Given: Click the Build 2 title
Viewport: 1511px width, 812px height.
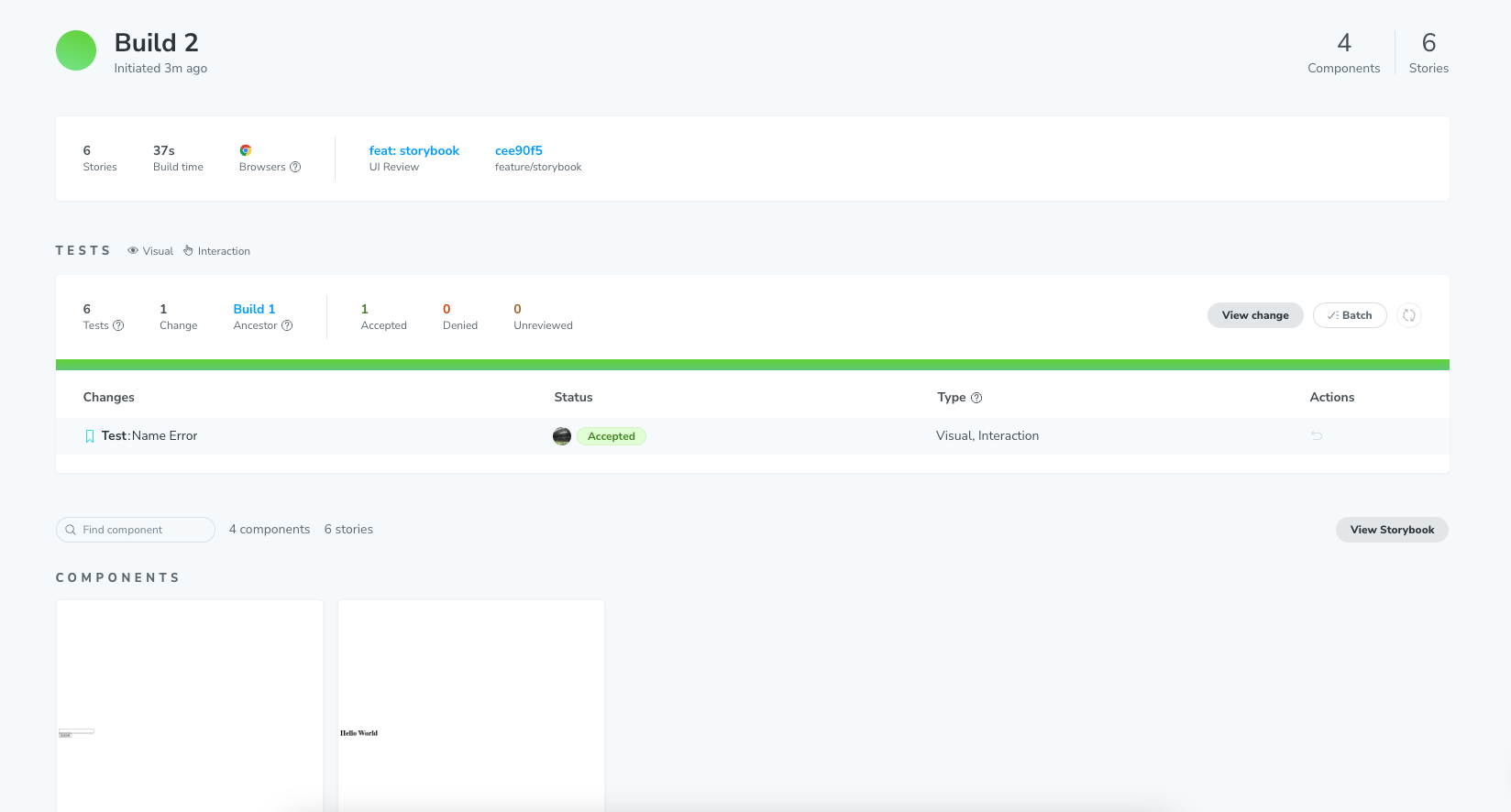Looking at the screenshot, I should tap(156, 43).
